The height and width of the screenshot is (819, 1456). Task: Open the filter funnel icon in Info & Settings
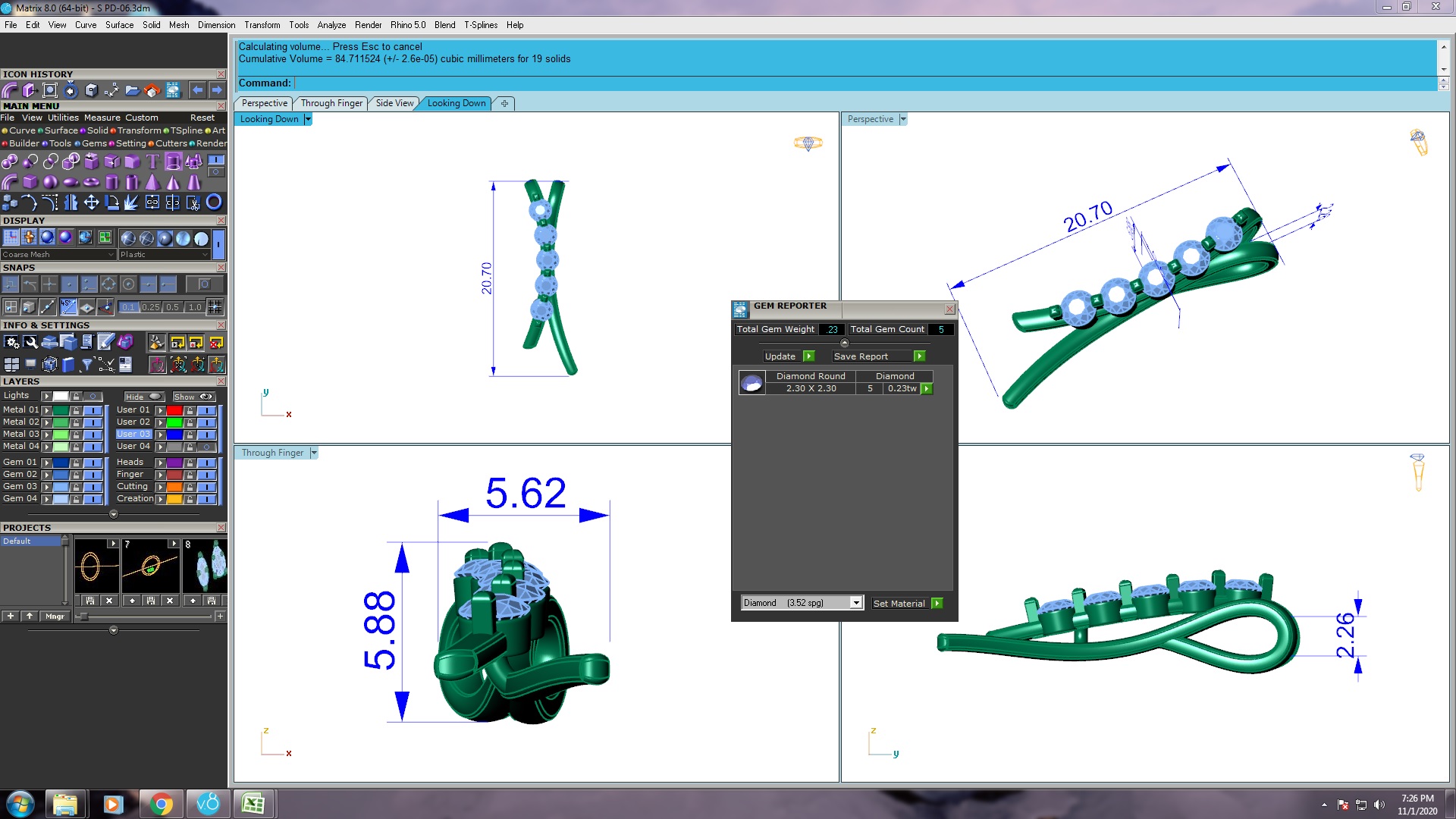click(86, 365)
